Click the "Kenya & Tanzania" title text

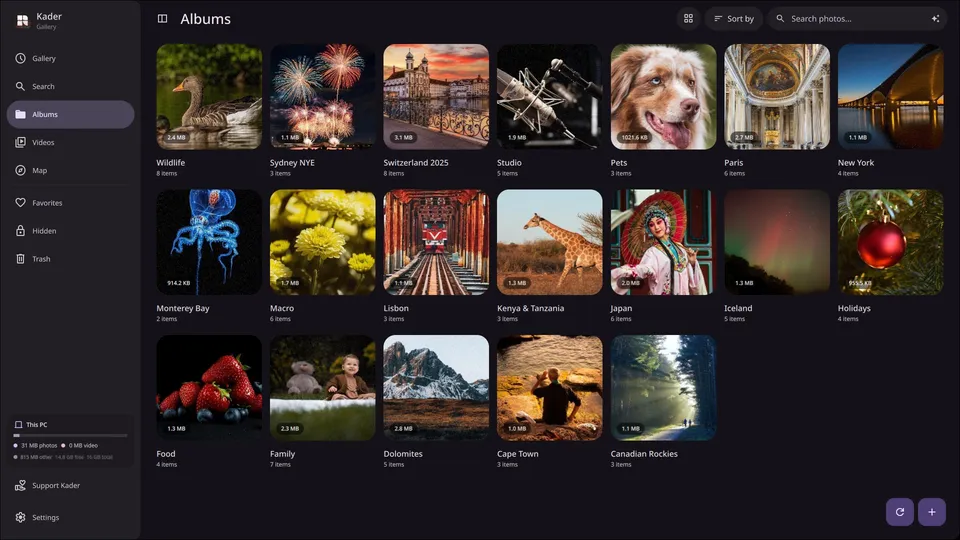[530, 308]
